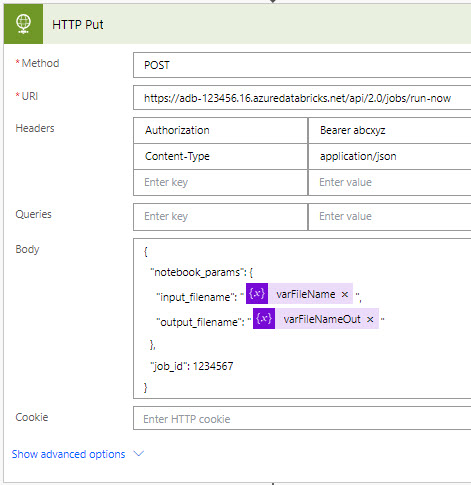Expand Show advanced options chevron
Image resolution: width=471 pixels, height=485 pixels.
pyautogui.click(x=138, y=454)
